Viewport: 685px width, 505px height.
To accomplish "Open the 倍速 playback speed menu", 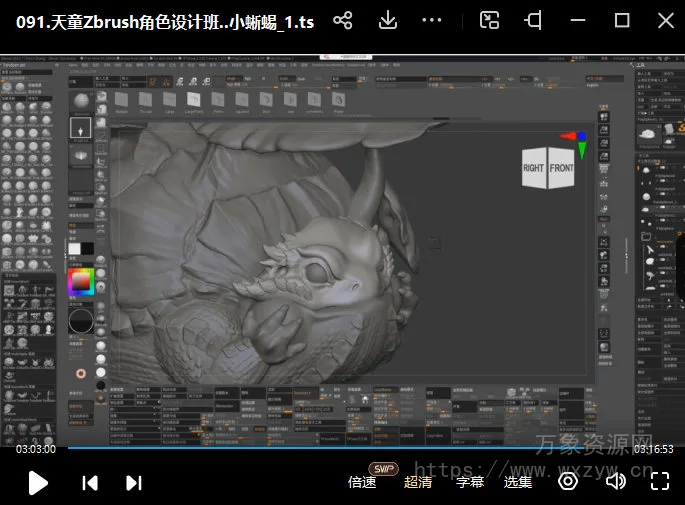I will coord(362,482).
